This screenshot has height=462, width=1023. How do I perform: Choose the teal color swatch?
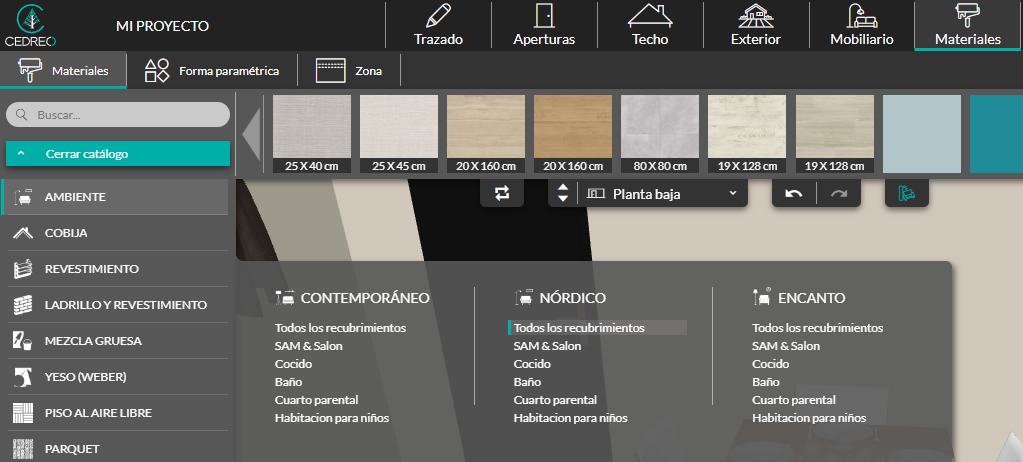click(996, 134)
